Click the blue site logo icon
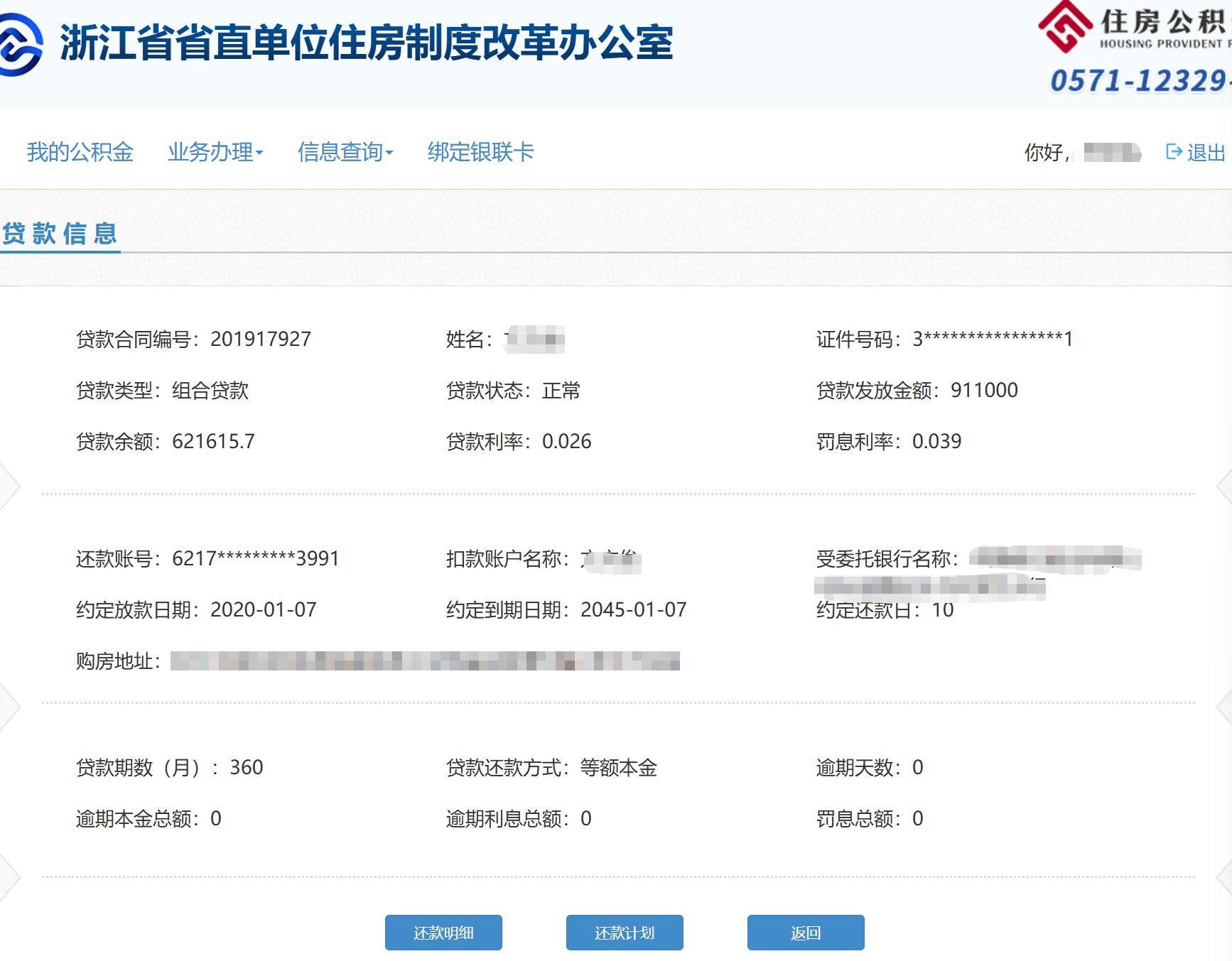This screenshot has width=1232, height=961. pyautogui.click(x=20, y=44)
